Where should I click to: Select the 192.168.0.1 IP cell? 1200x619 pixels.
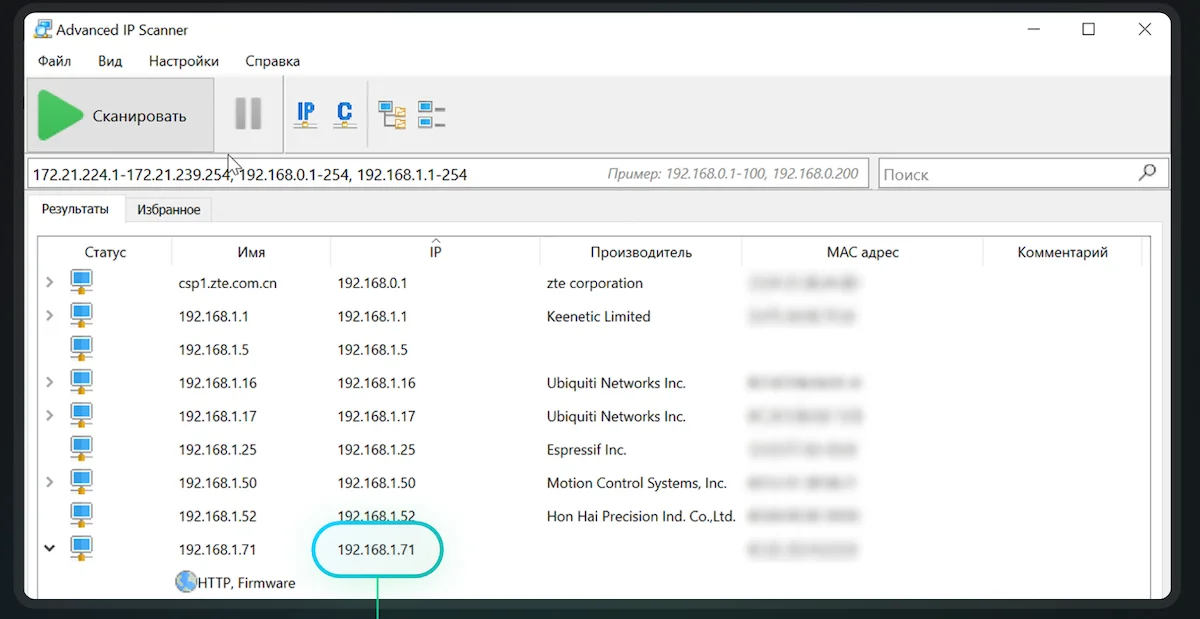[372, 283]
